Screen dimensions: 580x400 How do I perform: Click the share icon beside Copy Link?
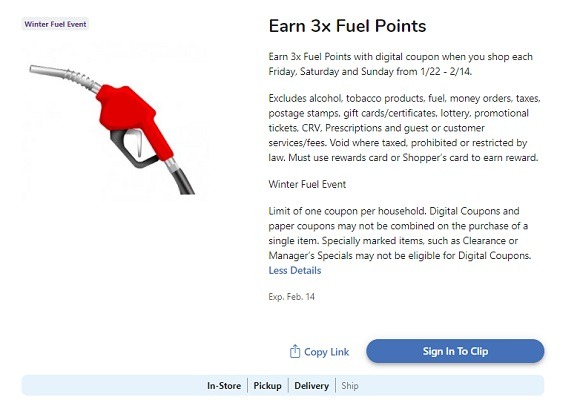click(x=295, y=351)
